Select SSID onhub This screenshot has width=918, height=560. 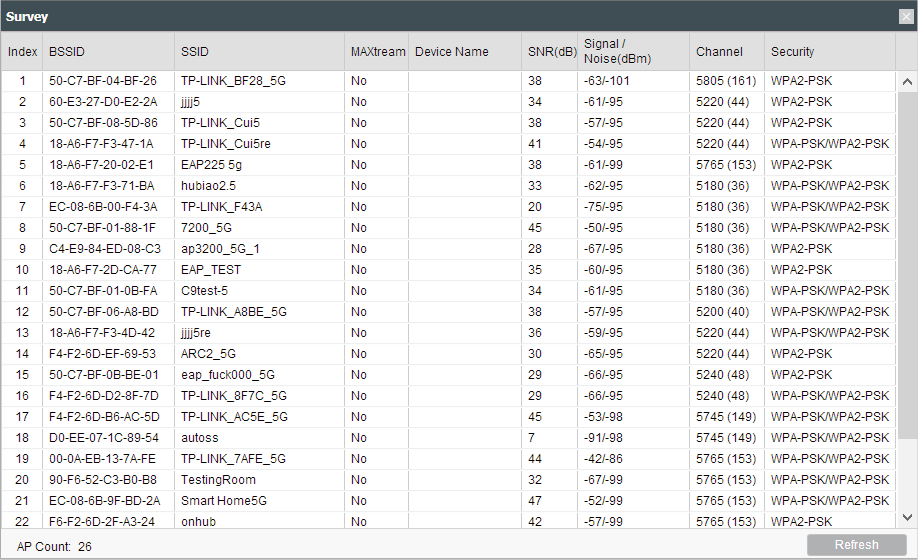pyautogui.click(x=198, y=522)
